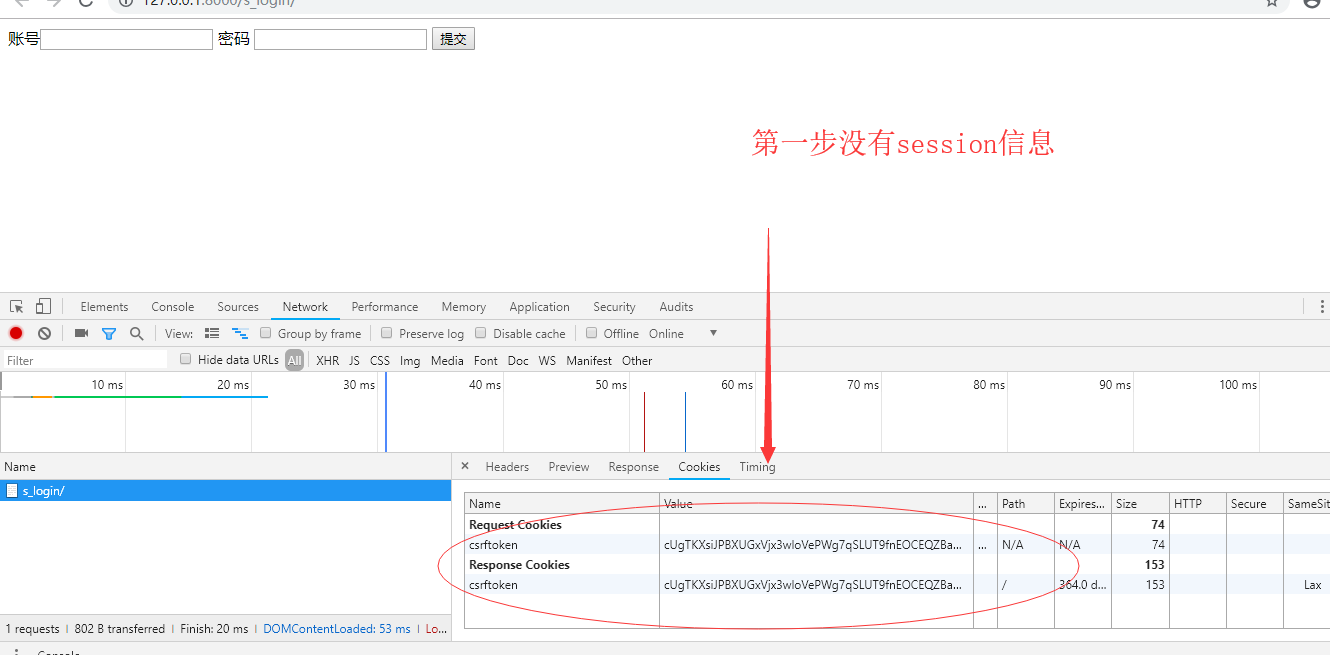Enable Preserve log checkbox
Viewport: 1330px width, 655px height.
[387, 333]
